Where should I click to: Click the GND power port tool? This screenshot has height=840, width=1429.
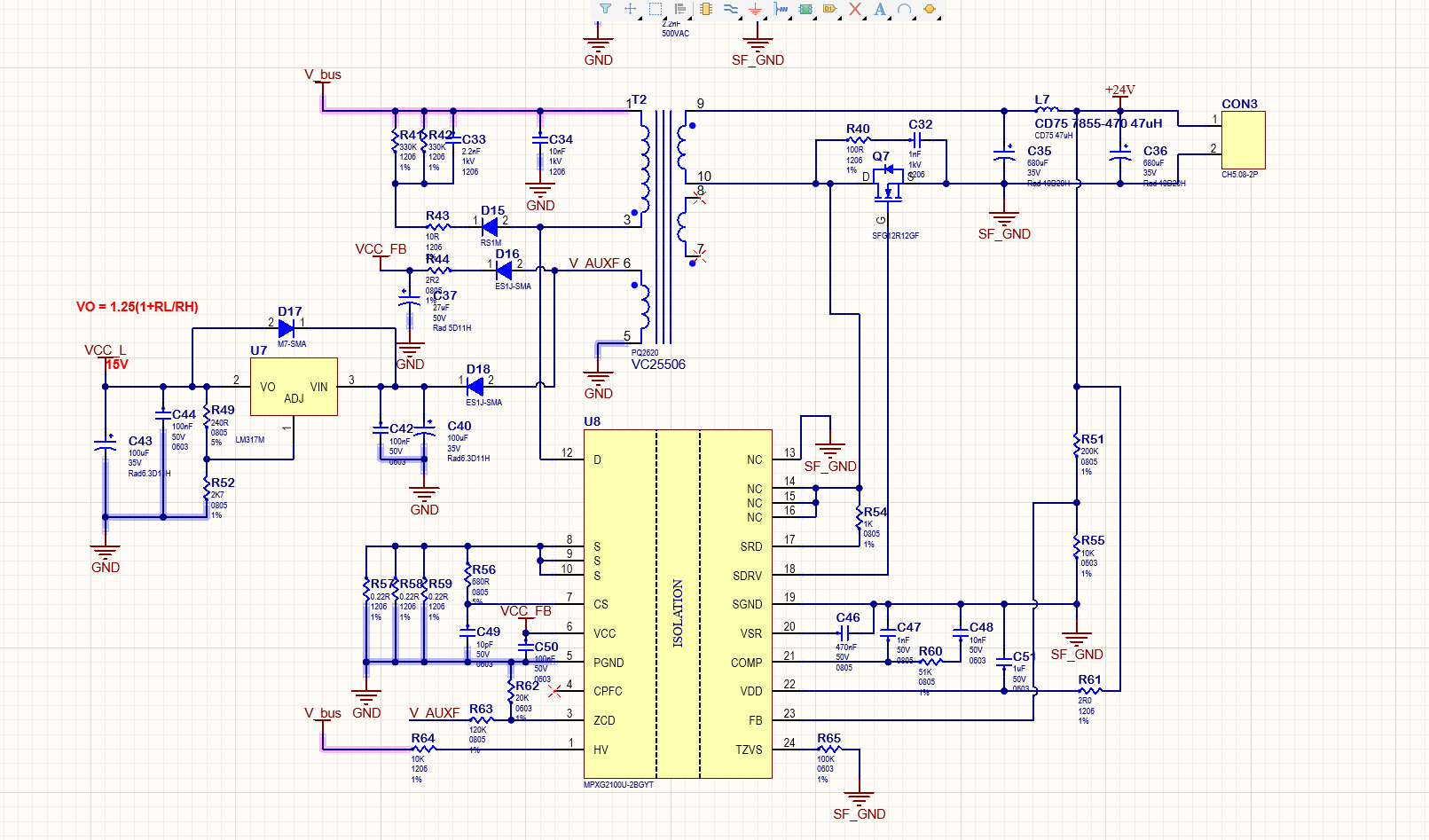coord(756,9)
